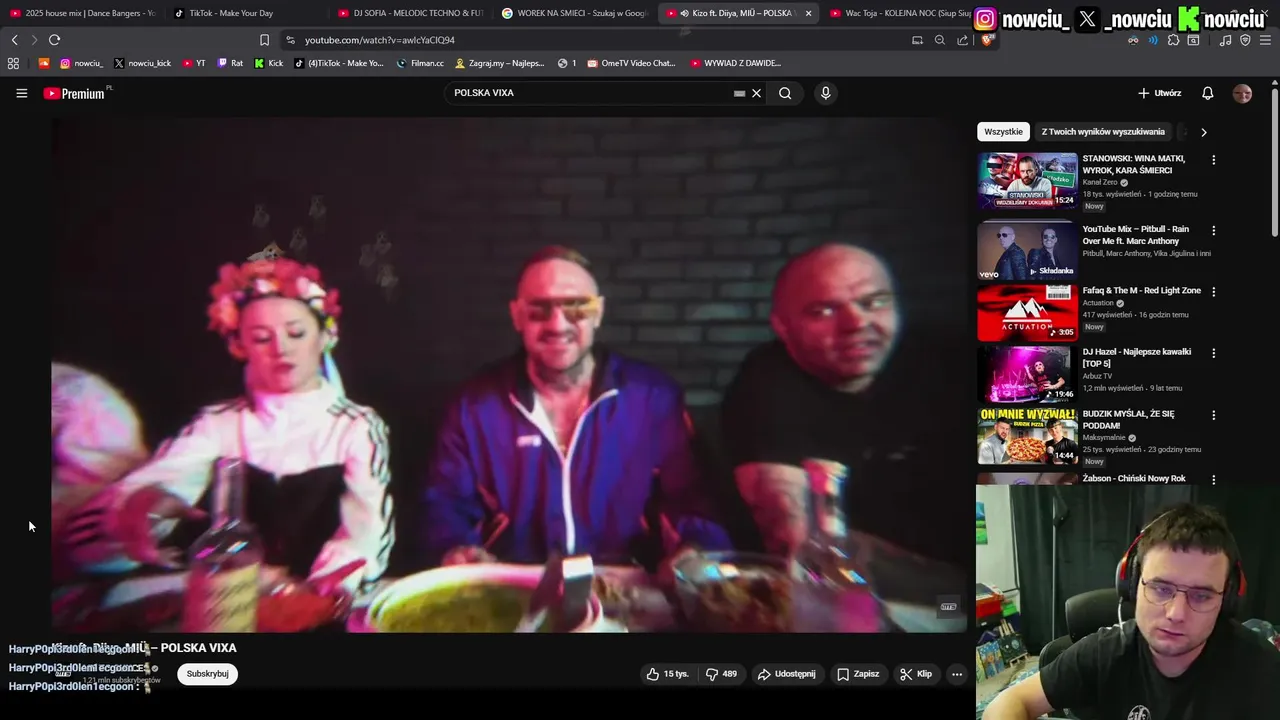Open the Extensions puzzle icon
The image size is (1280, 720).
pyautogui.click(x=1174, y=40)
